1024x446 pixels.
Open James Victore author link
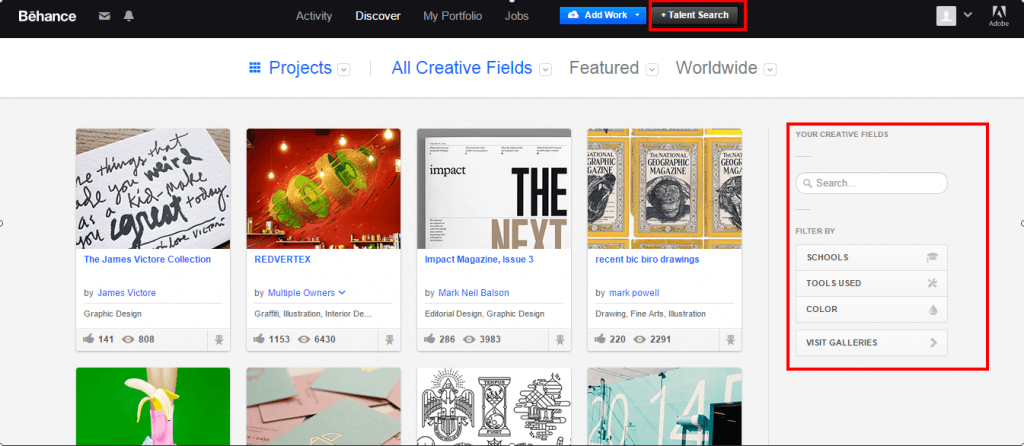click(x=126, y=293)
